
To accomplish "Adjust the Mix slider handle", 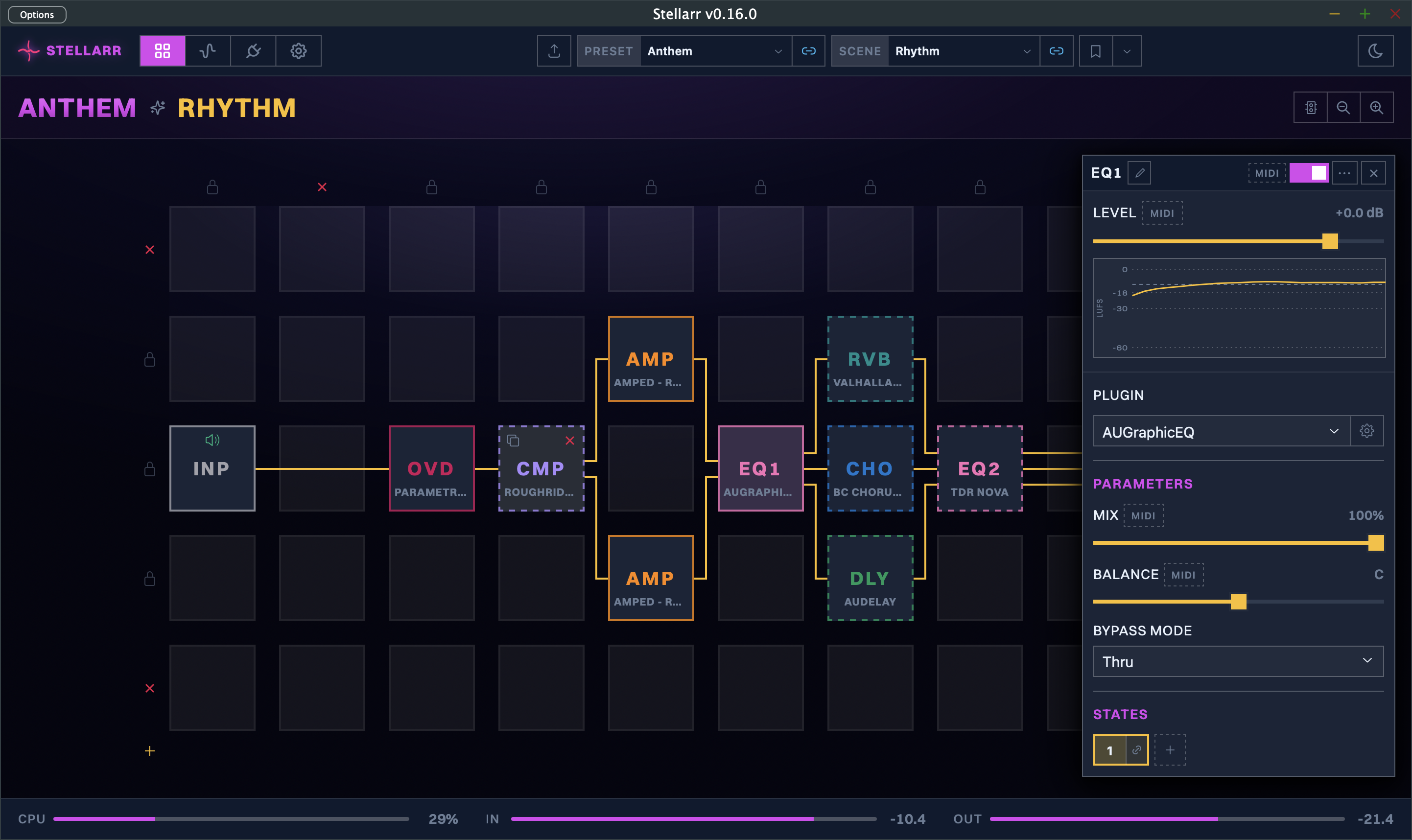I will [1376, 543].
